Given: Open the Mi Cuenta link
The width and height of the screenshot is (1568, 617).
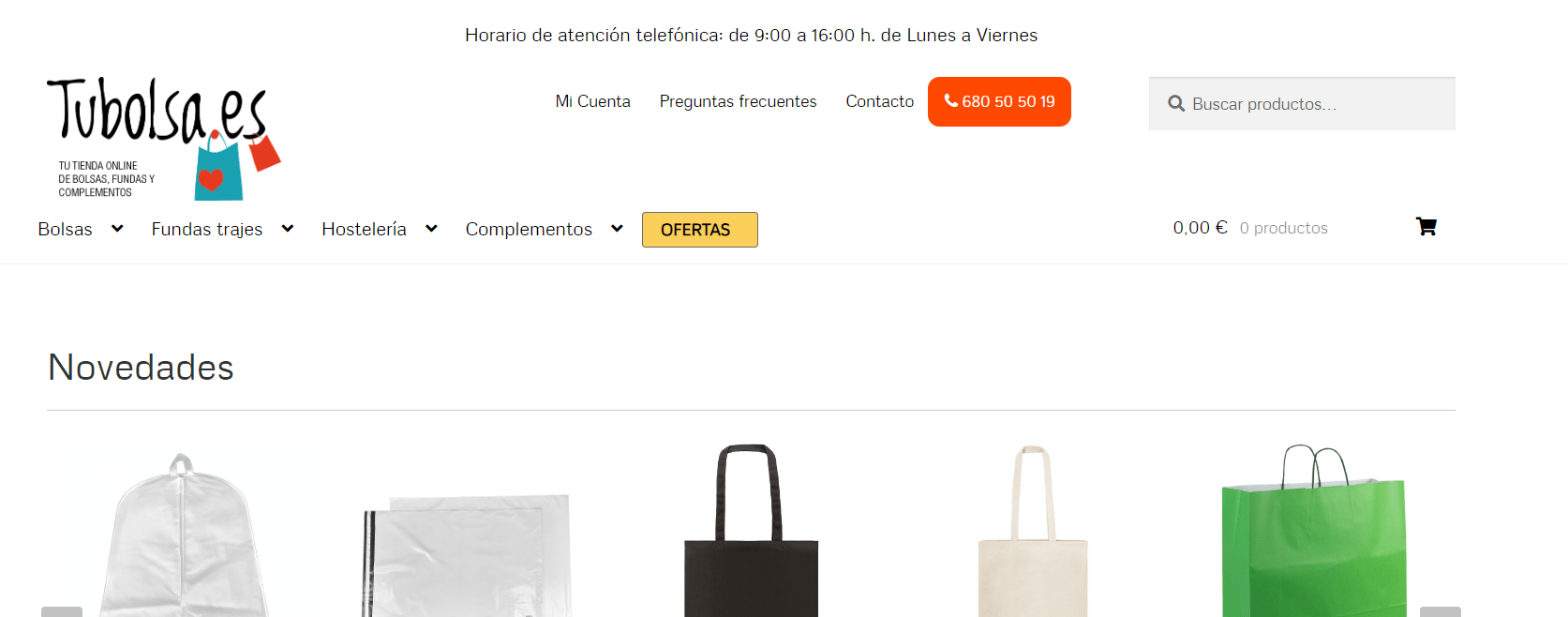Looking at the screenshot, I should click(x=592, y=101).
